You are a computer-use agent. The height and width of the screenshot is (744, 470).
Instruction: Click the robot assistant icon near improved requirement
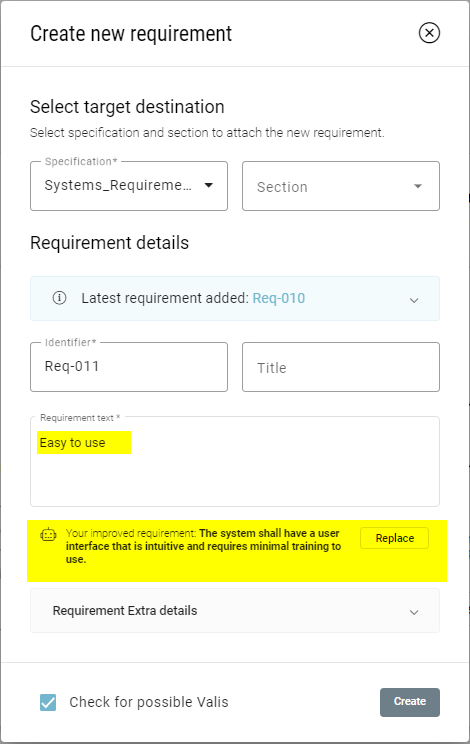click(x=48, y=535)
